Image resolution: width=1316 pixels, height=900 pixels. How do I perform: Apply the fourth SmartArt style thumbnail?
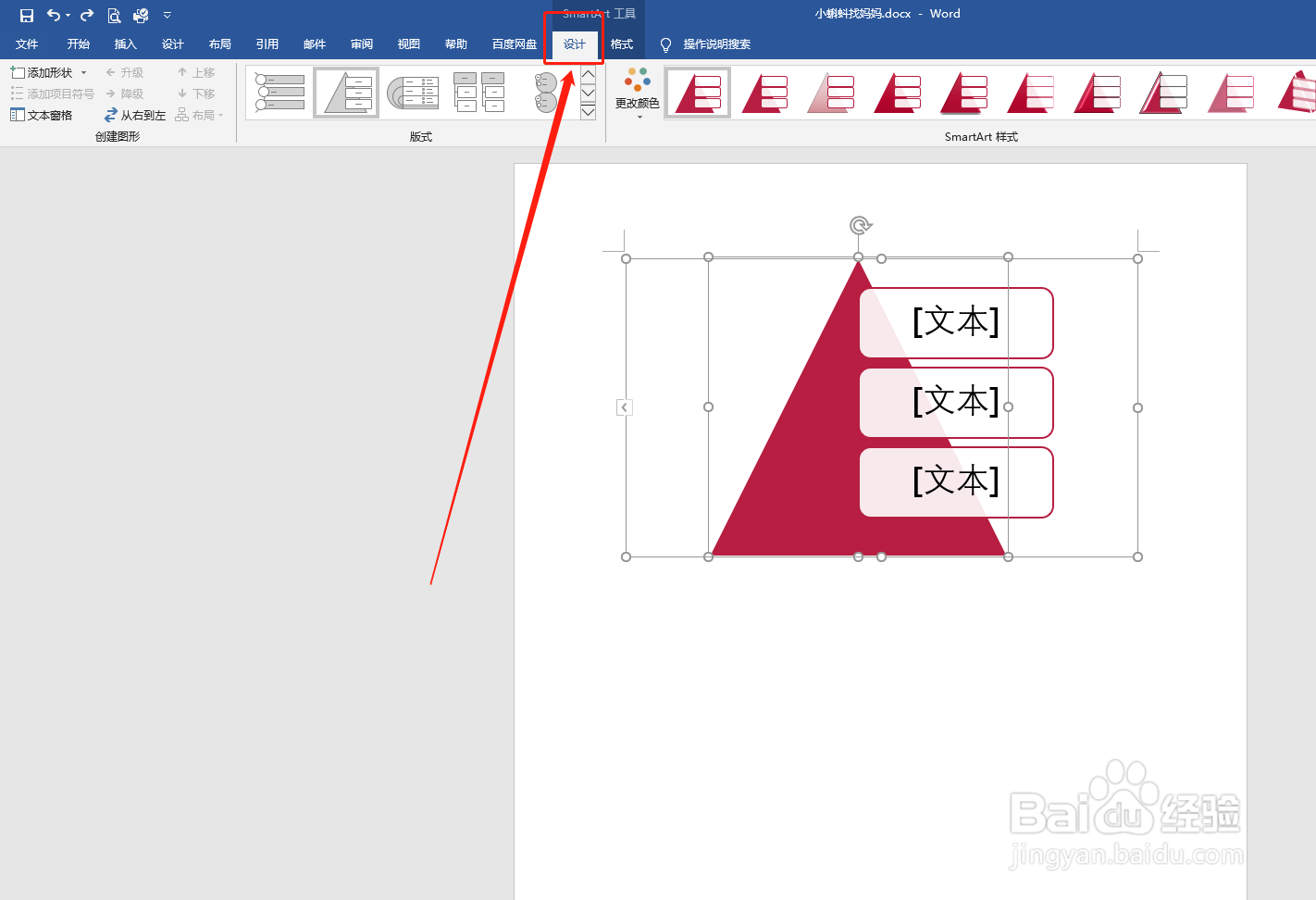898,93
